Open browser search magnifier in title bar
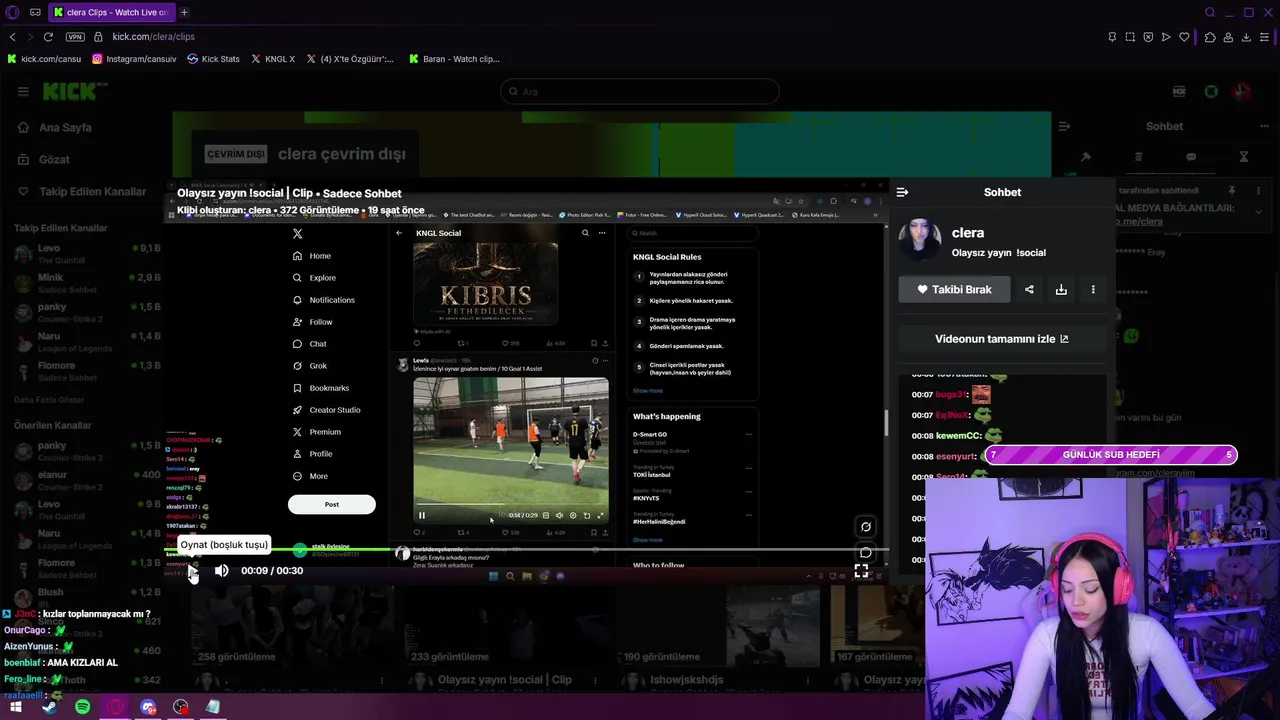 click(1210, 12)
